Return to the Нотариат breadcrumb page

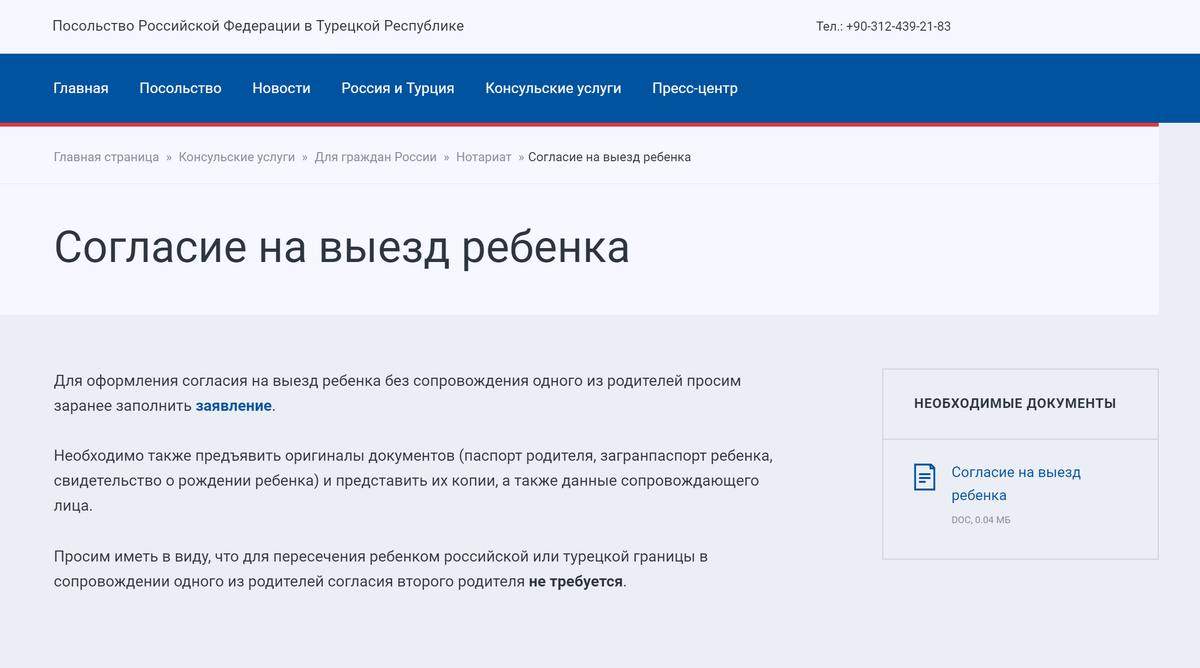[483, 157]
